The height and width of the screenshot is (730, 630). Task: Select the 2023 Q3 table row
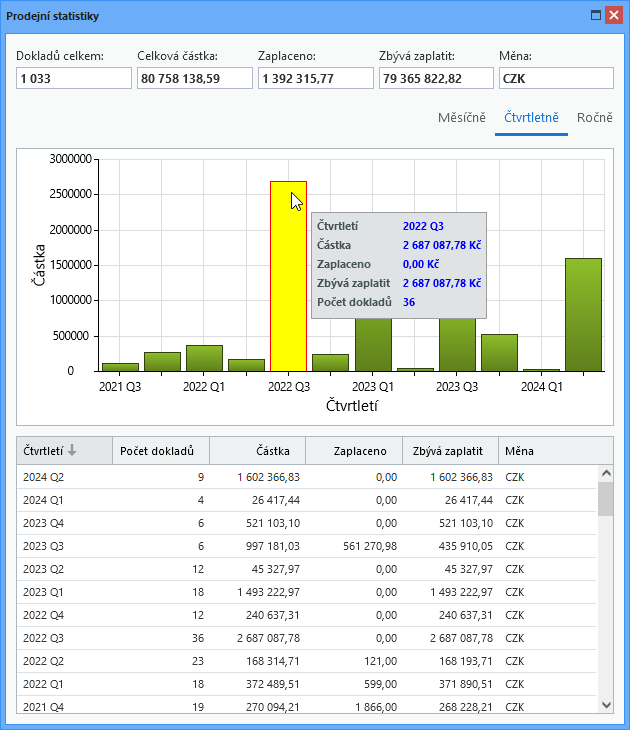point(306,546)
